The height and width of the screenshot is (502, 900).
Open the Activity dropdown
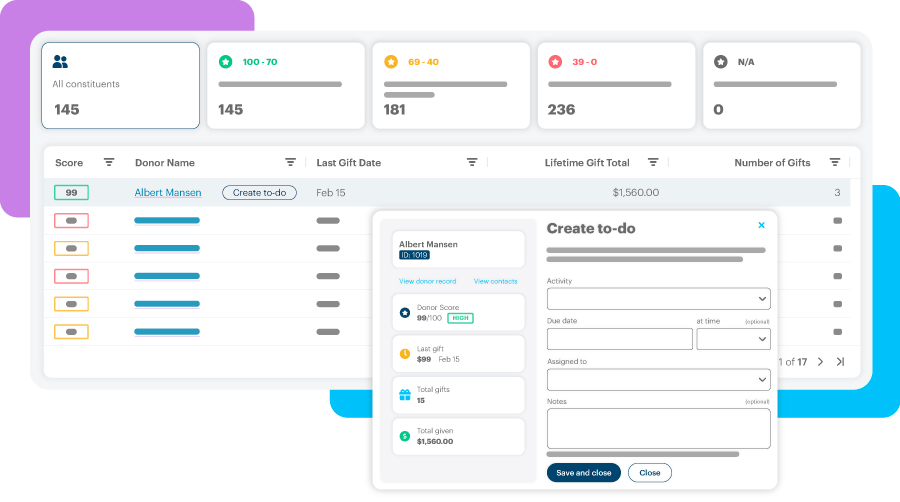658,298
